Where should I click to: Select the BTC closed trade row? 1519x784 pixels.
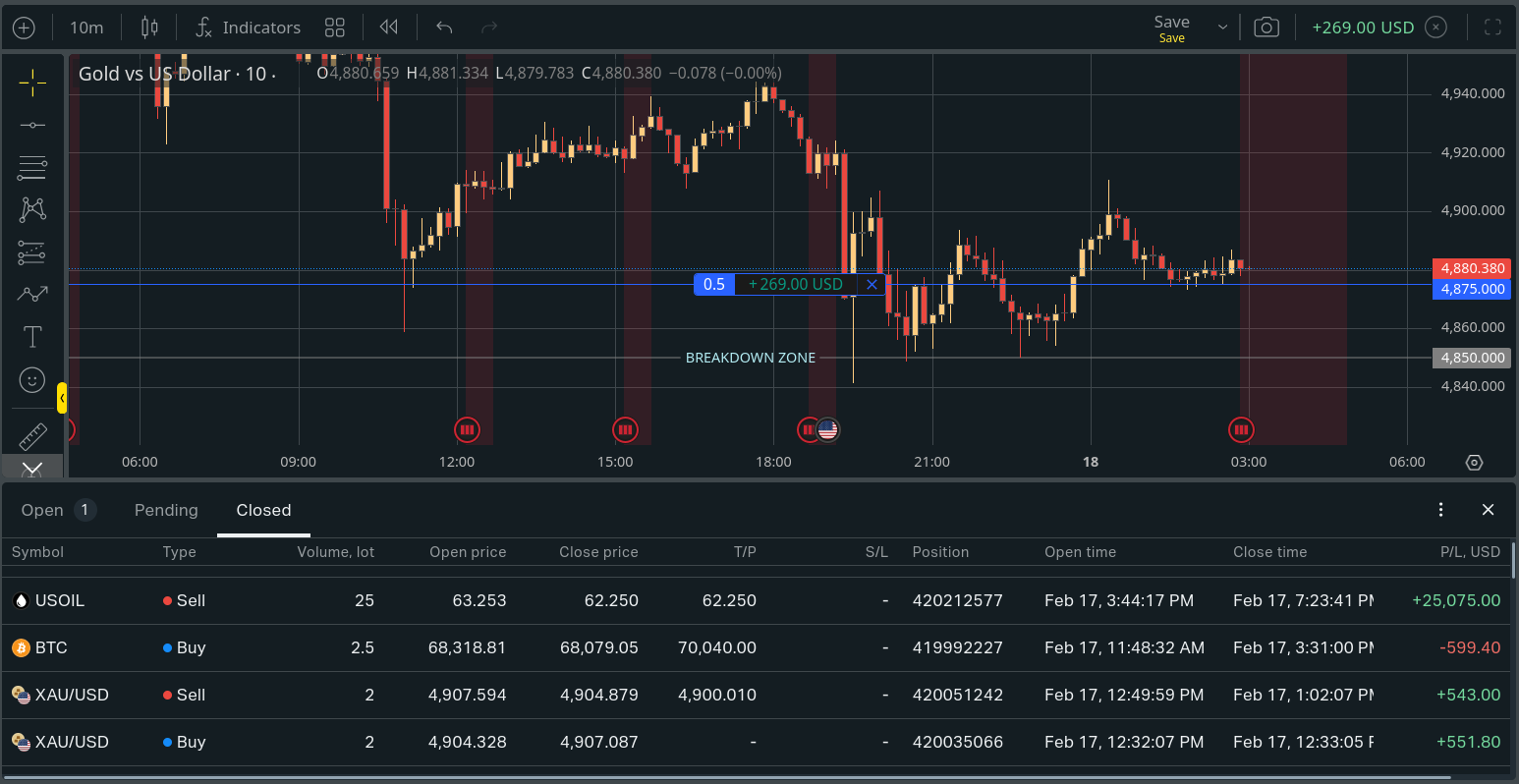757,647
